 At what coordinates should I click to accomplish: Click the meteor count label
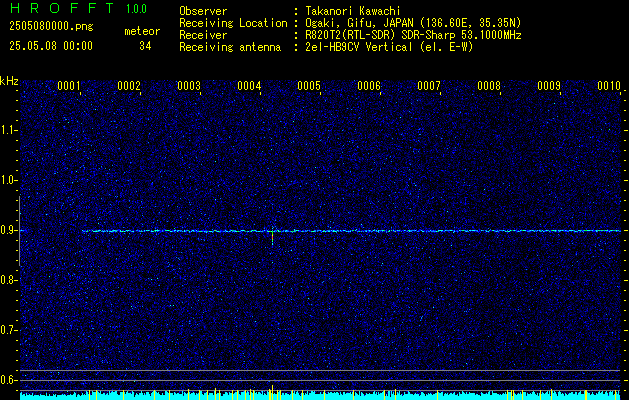pyautogui.click(x=142, y=31)
